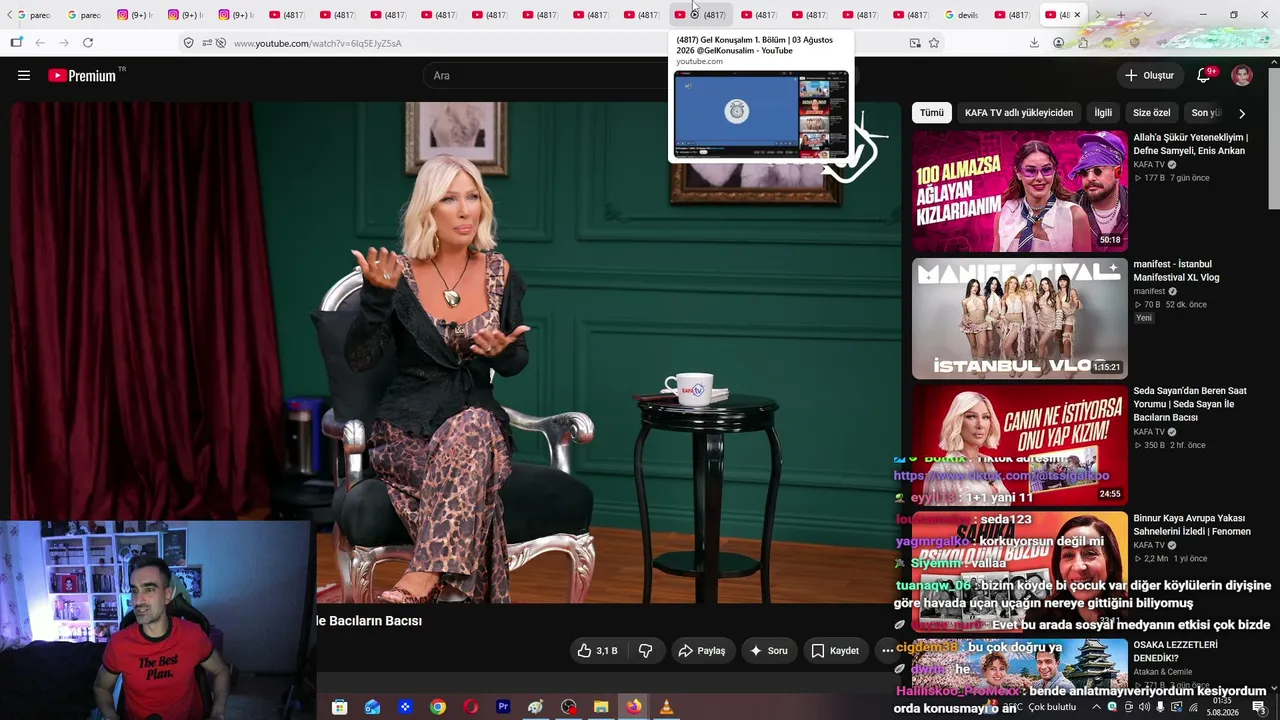
Task: Open Adobe Premiere Pro from taskbar
Action: click(503, 707)
